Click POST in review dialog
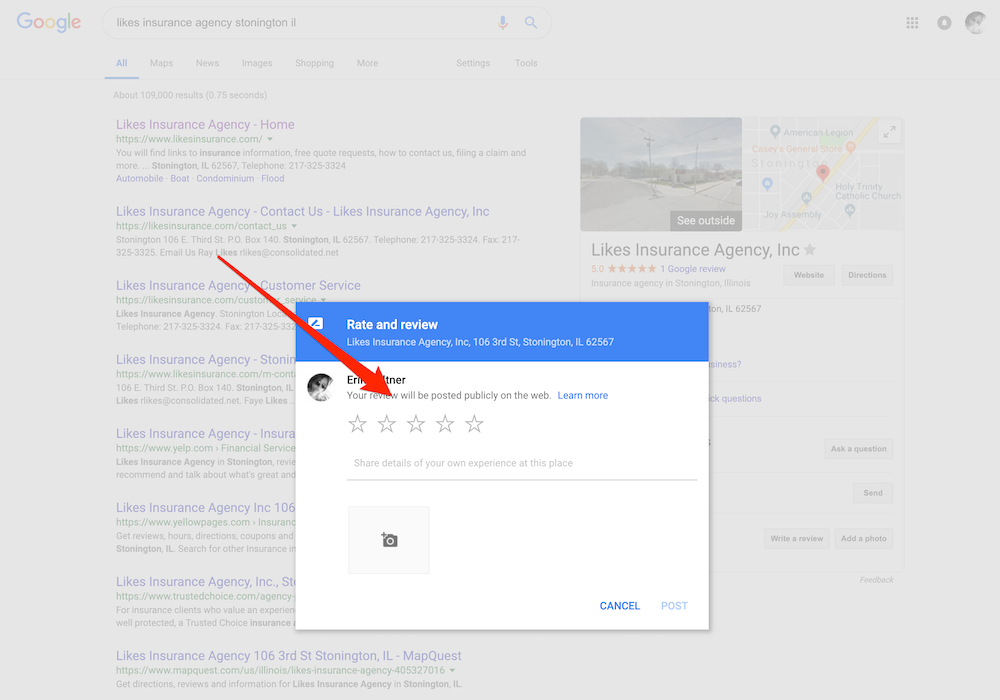This screenshot has height=700, width=1000. click(x=674, y=606)
